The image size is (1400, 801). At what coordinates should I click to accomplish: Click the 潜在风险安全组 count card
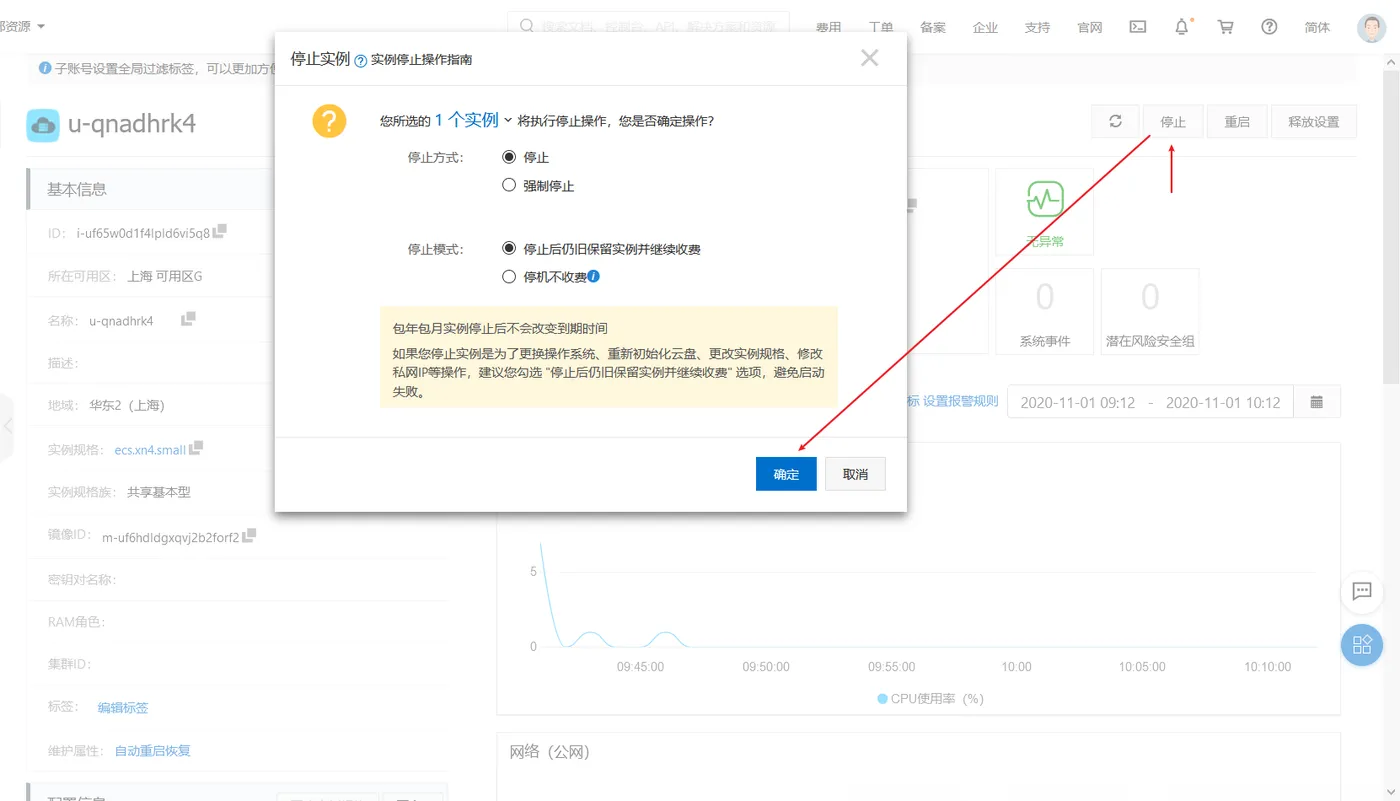(x=1150, y=311)
